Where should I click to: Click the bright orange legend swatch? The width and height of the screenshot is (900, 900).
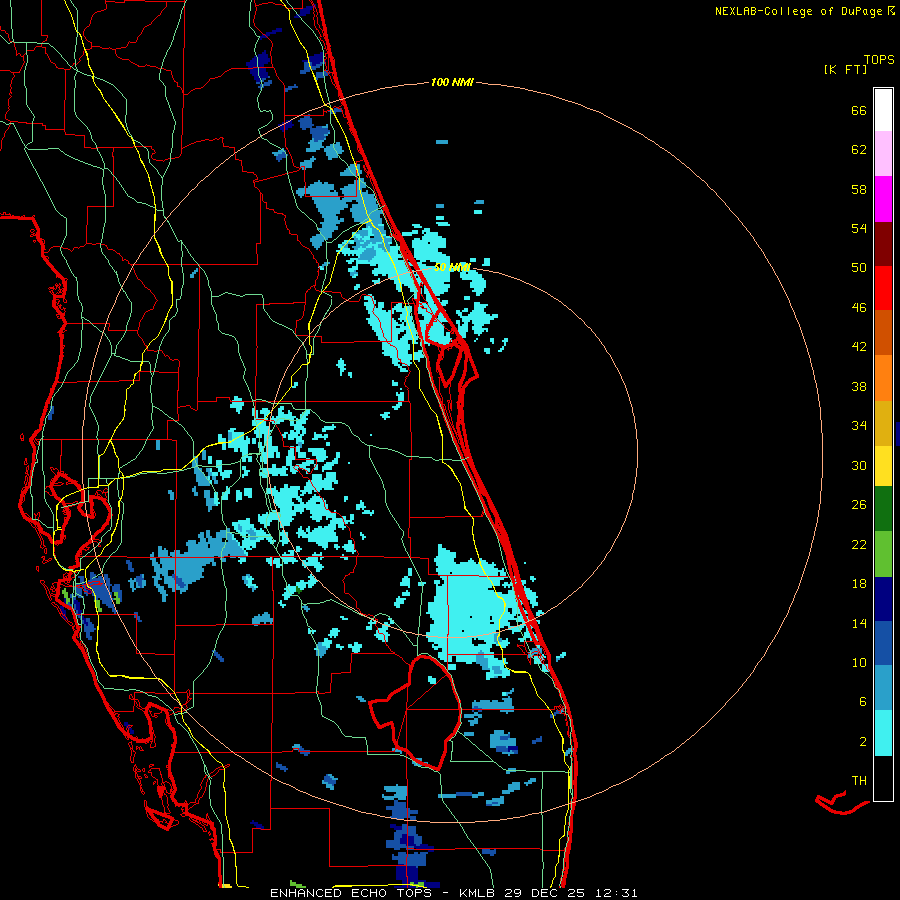coord(883,378)
